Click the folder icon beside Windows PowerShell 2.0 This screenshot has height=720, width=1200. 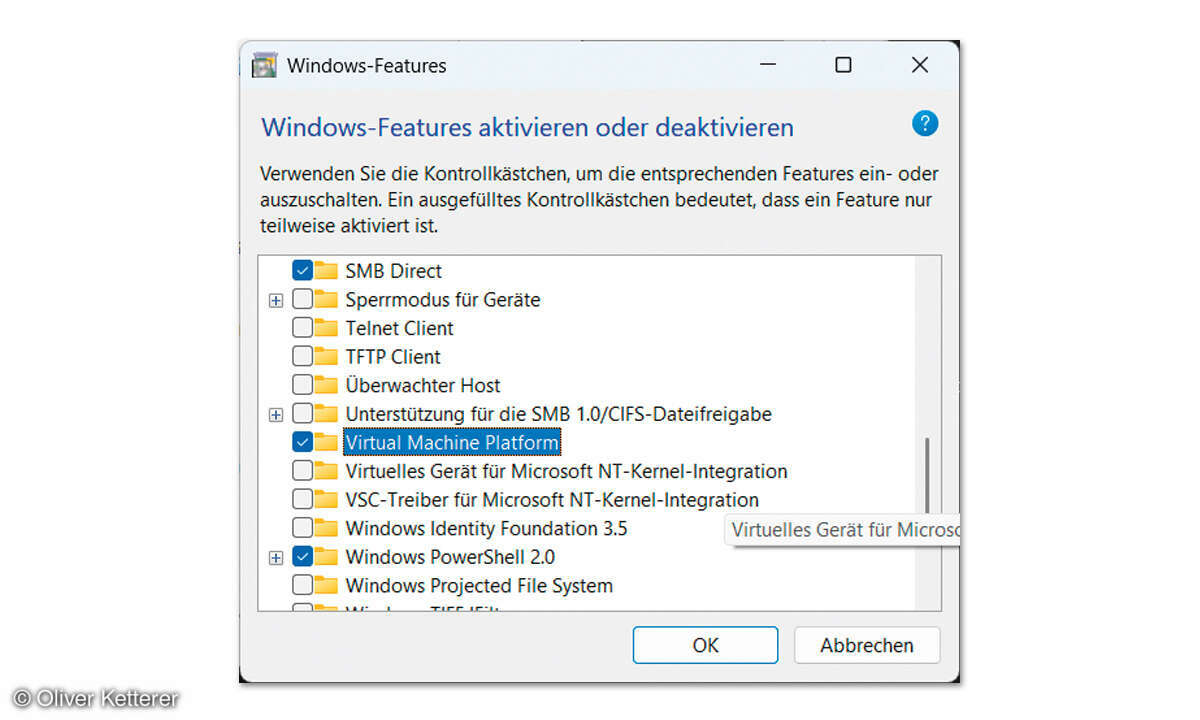coord(326,557)
